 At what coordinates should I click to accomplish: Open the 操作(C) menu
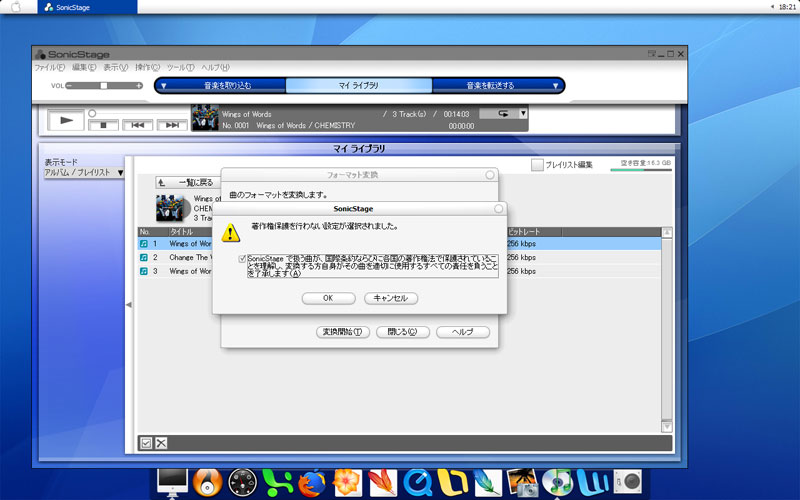coord(147,67)
